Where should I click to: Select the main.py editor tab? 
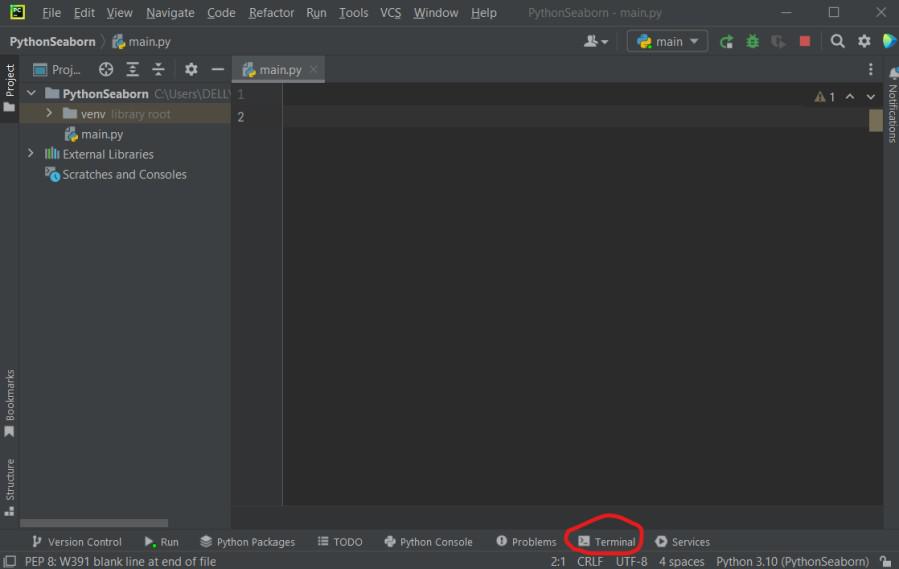(280, 69)
